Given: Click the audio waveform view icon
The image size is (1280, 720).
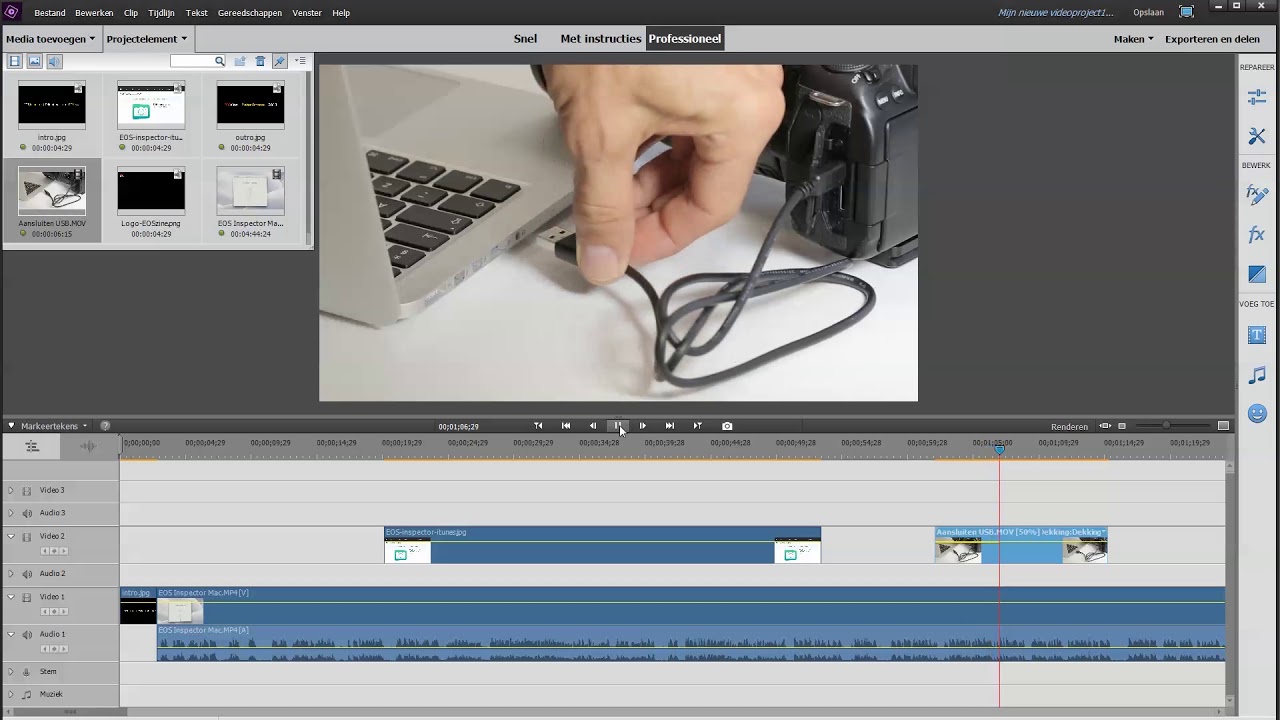Looking at the screenshot, I should (87, 446).
